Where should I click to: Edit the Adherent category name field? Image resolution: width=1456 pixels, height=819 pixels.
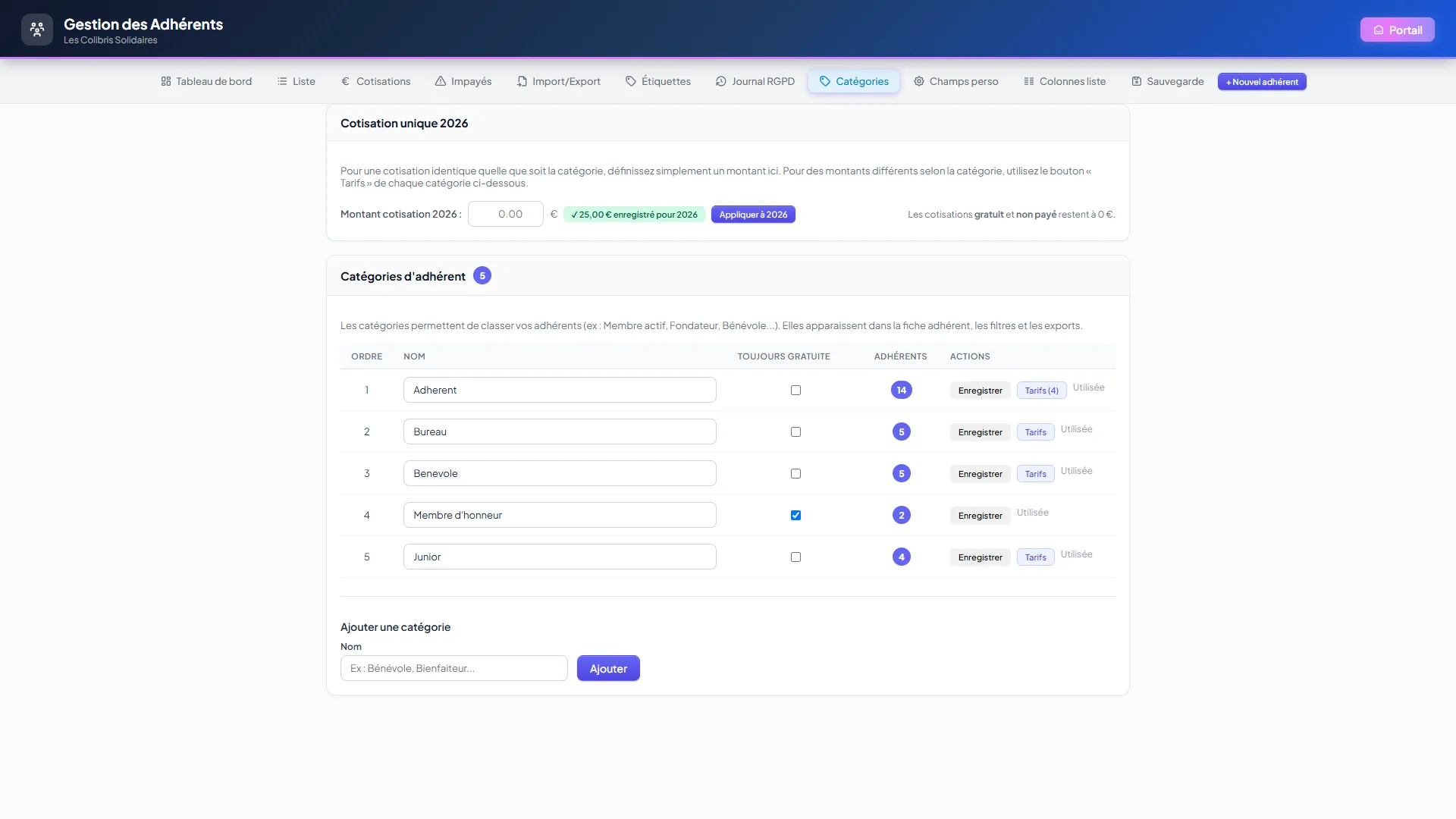(x=560, y=390)
